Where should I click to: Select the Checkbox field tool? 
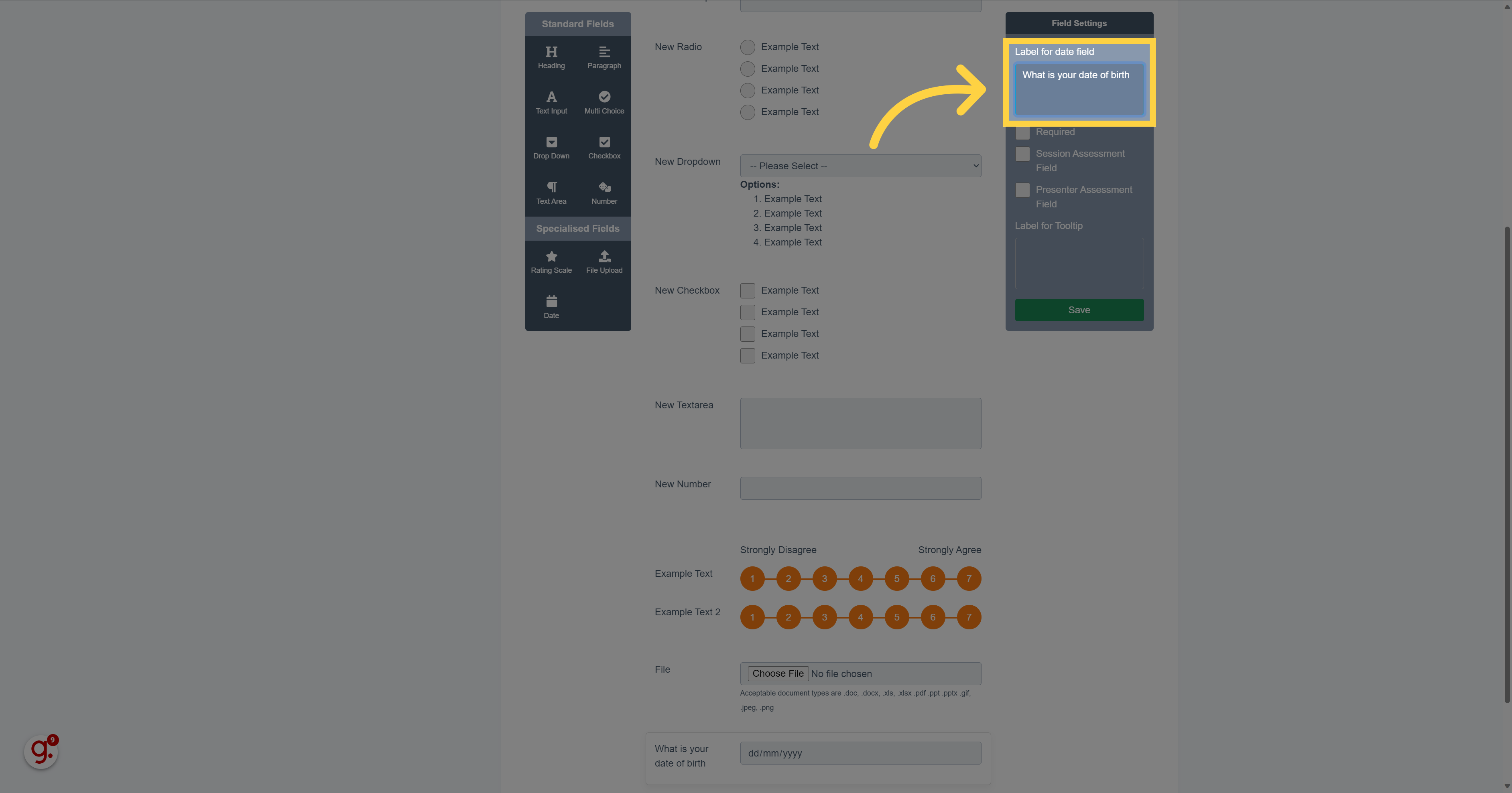click(604, 148)
